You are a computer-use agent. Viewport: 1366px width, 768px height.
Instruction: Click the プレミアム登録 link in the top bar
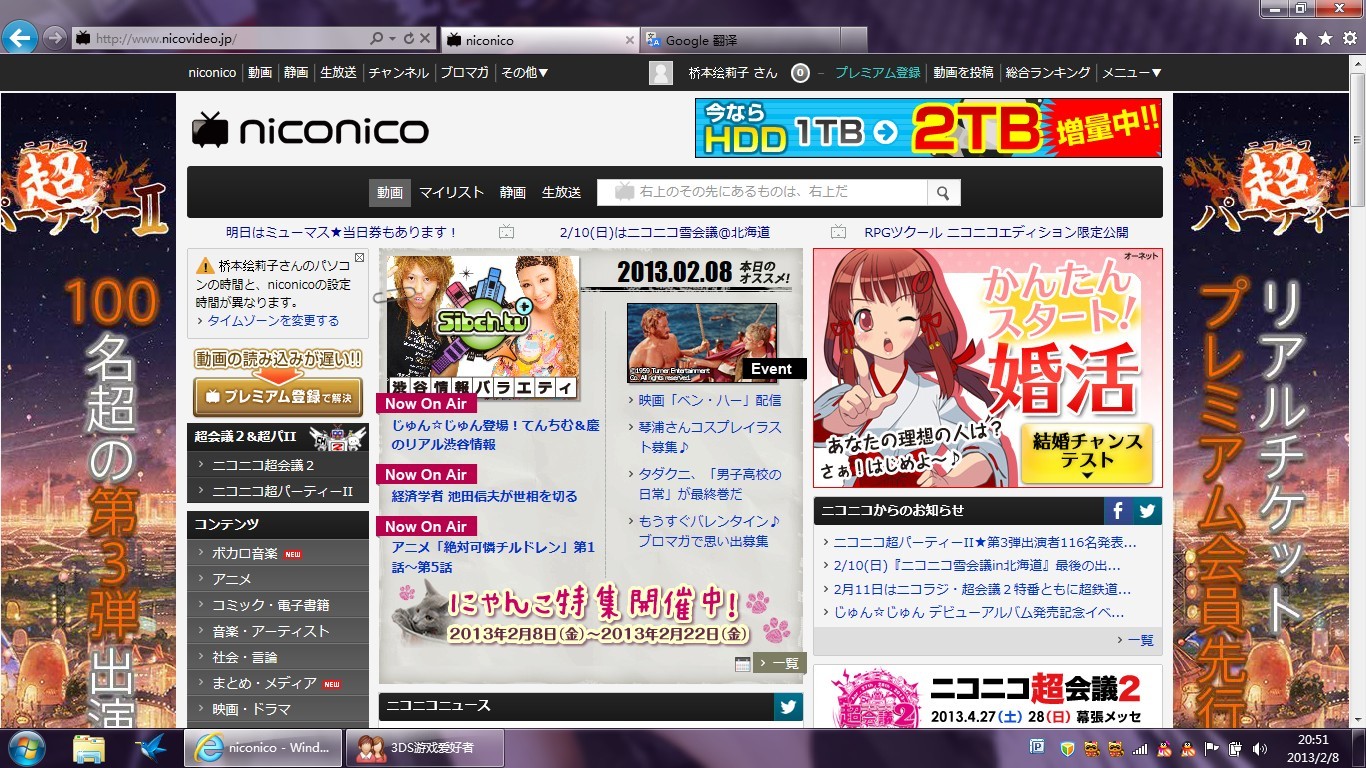click(x=878, y=73)
